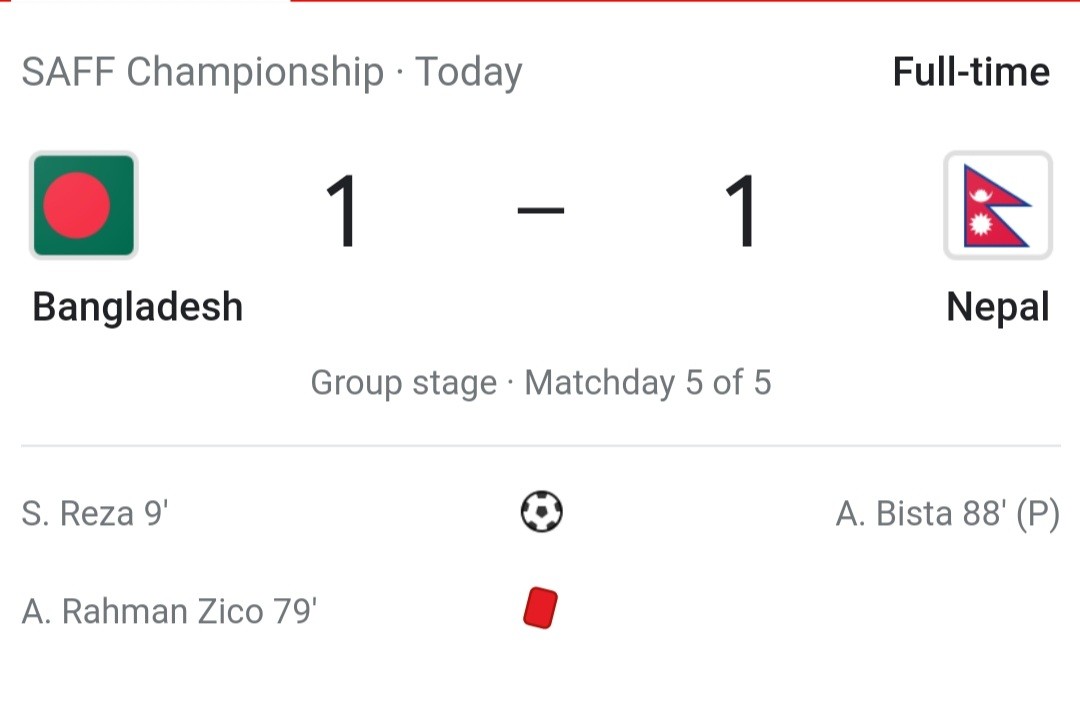Click the Bangladesh flag icon
Viewport: 1080px width, 718px height.
(83, 205)
